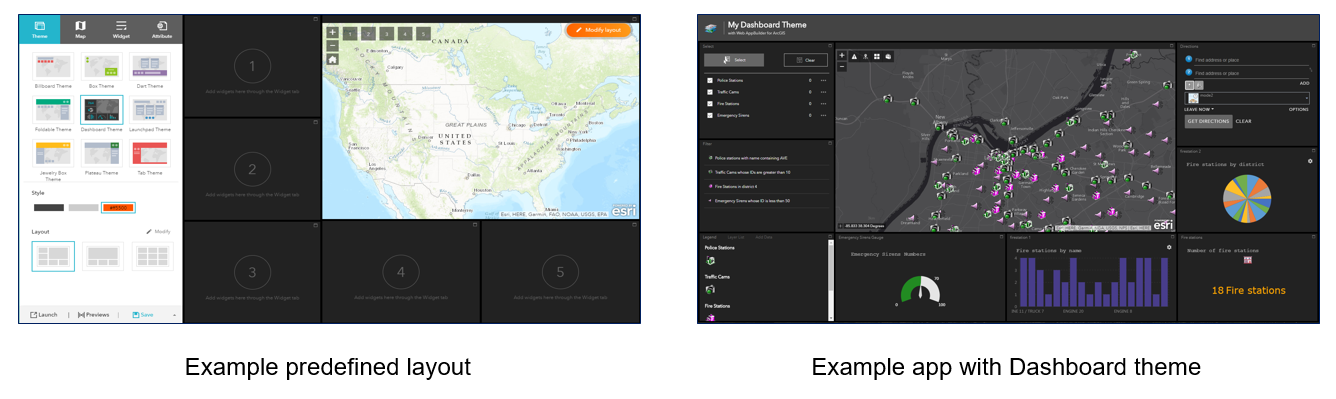Toggle the Traffic Cams layer checkbox
The image size is (1336, 399).
[x=710, y=91]
